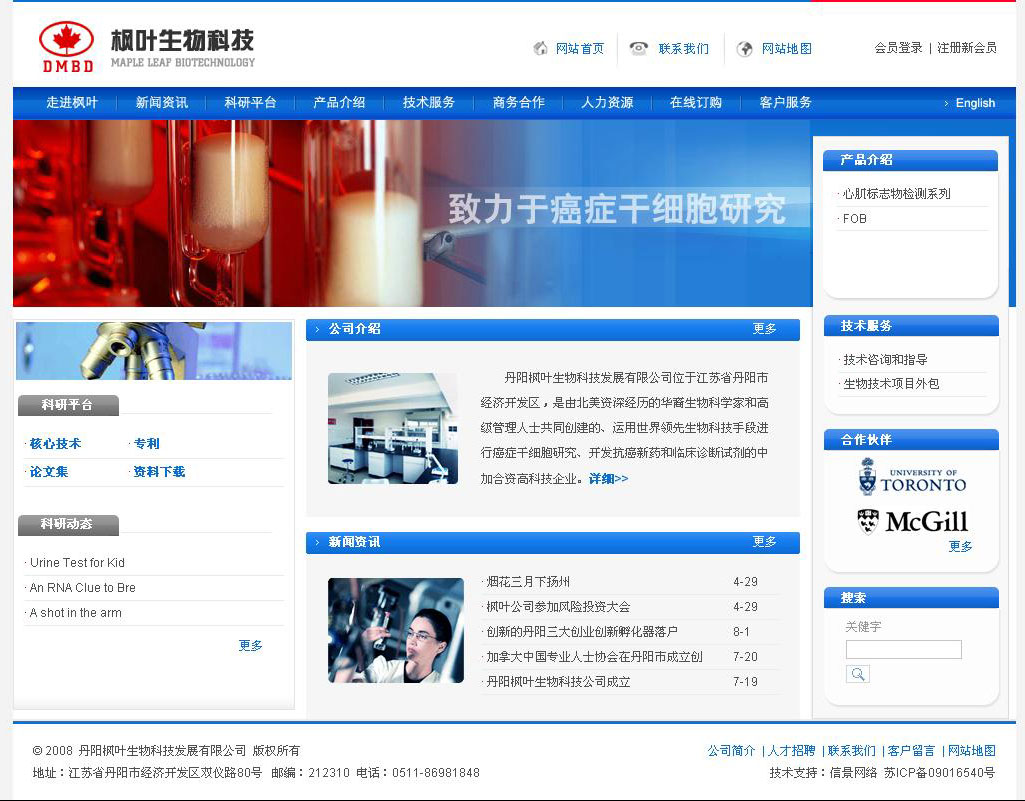The width and height of the screenshot is (1025, 801).
Task: Click 更多 in the 公司介绍 header
Action: pos(764,329)
